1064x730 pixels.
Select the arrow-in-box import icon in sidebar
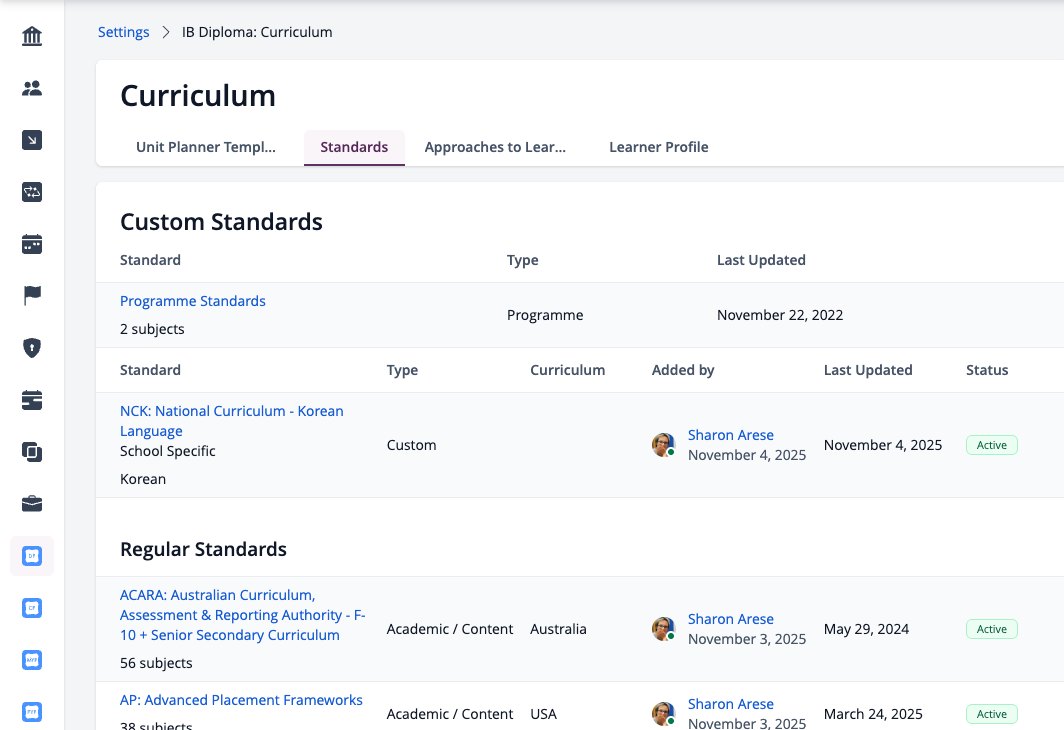coord(32,140)
